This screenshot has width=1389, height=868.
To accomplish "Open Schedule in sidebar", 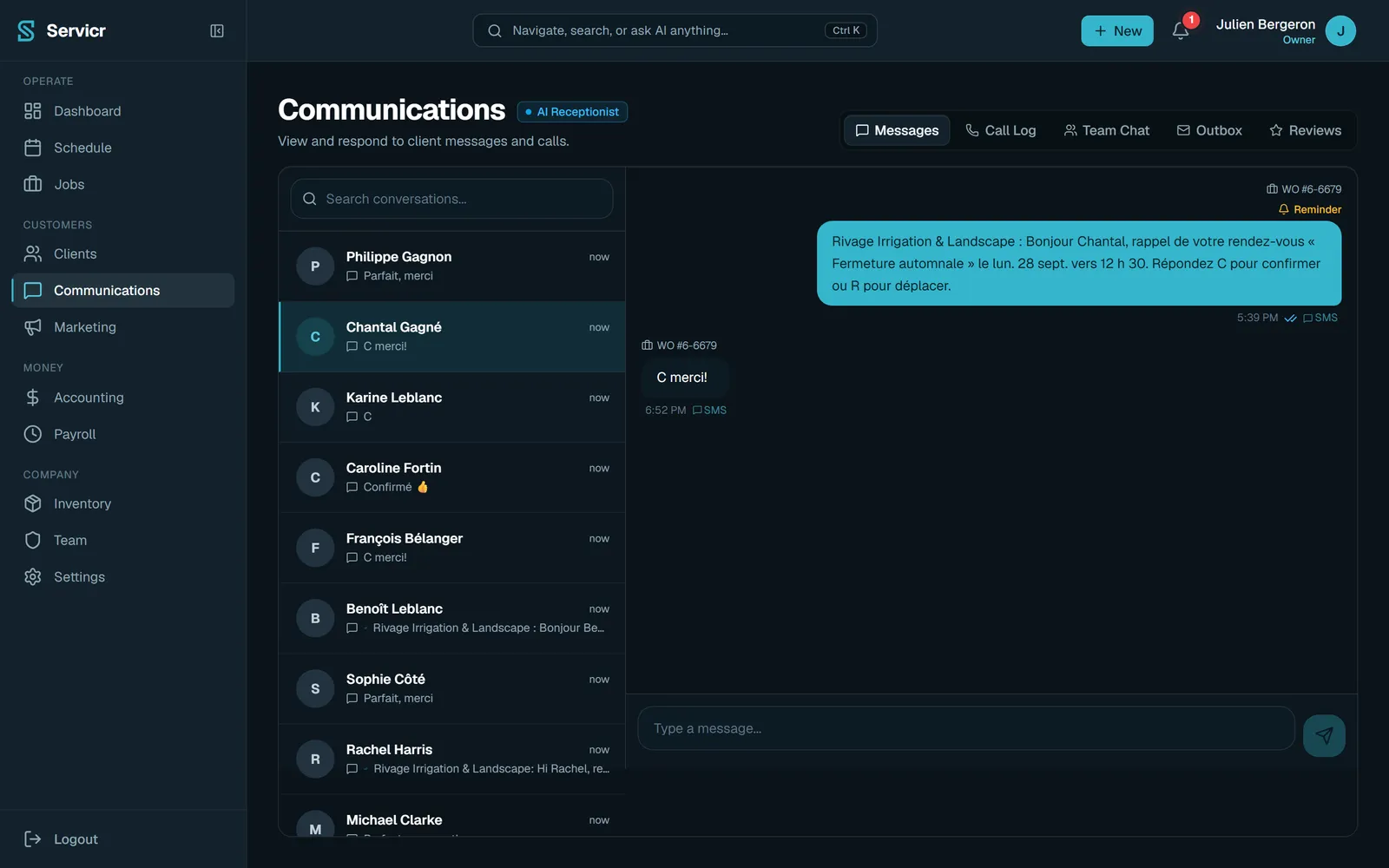I will pos(123,148).
